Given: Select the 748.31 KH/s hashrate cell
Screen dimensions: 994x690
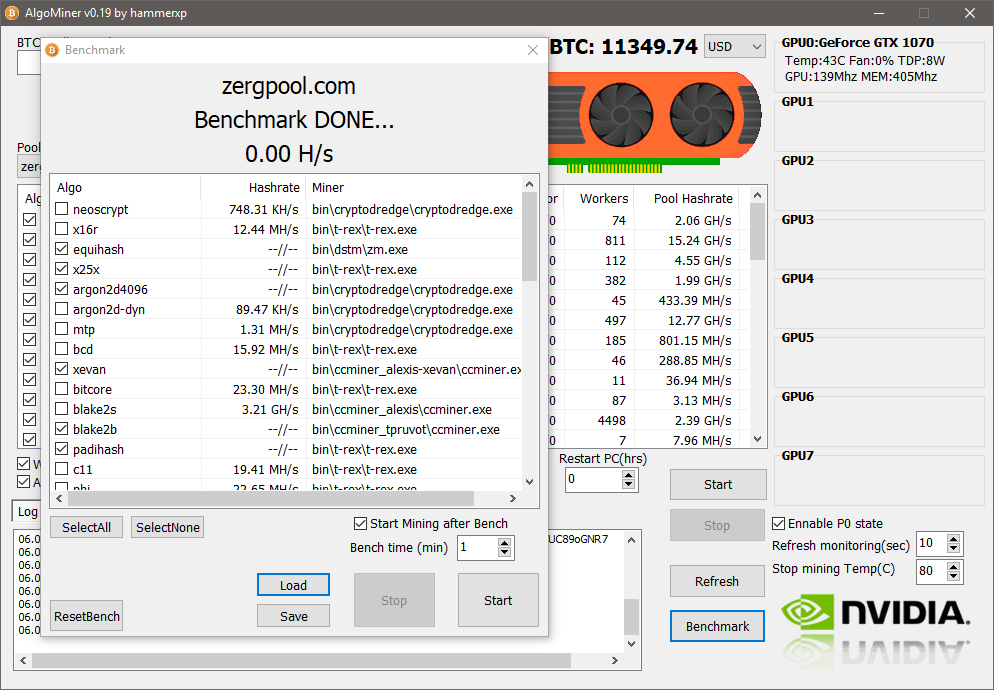Looking at the screenshot, I should 264,209.
